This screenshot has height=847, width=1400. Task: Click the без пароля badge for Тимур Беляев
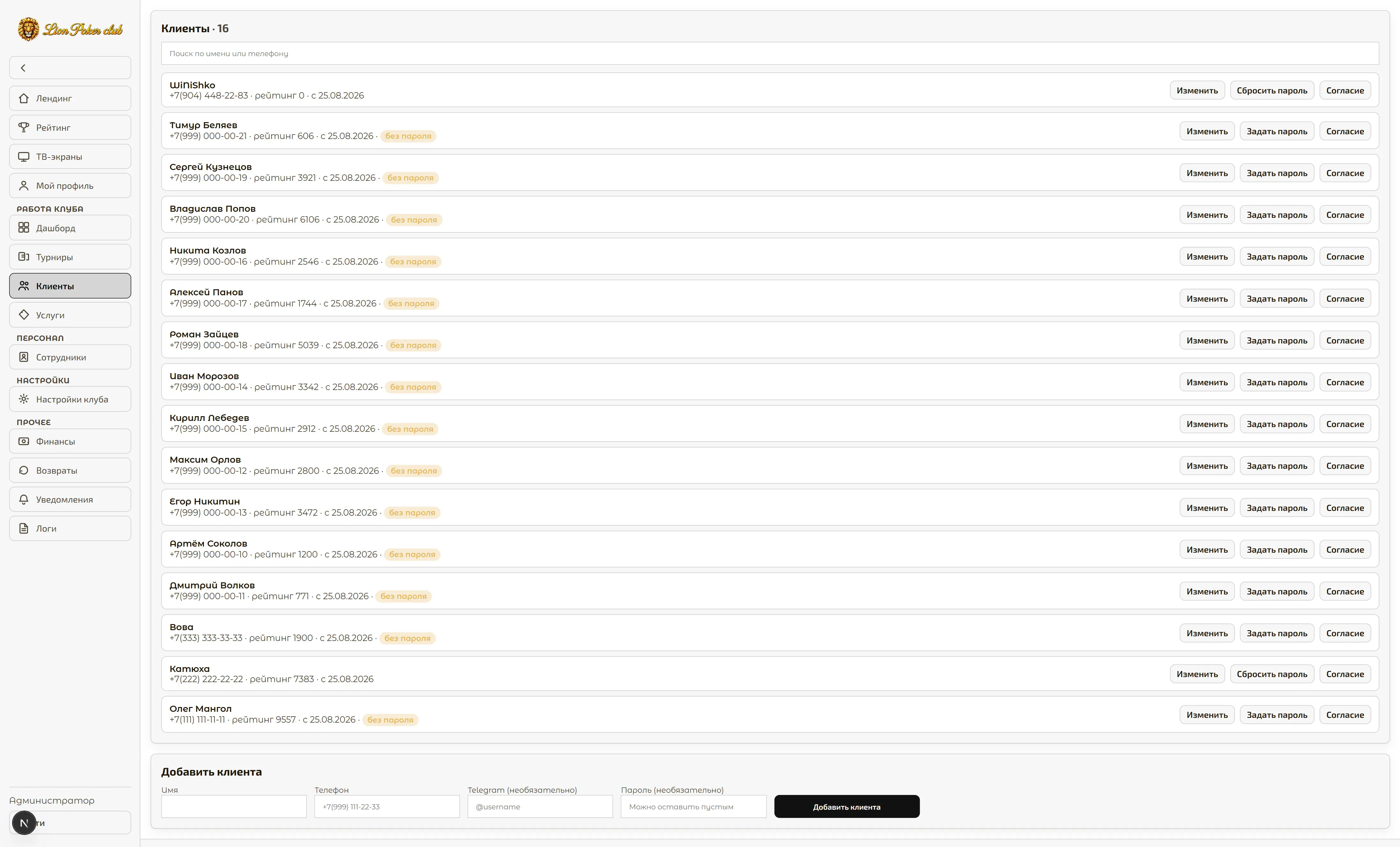click(408, 136)
